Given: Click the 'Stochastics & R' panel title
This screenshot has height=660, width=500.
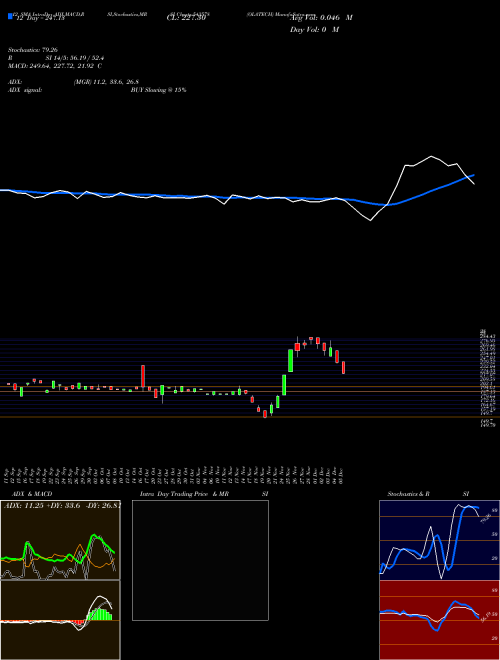Looking at the screenshot, I should [410, 494].
